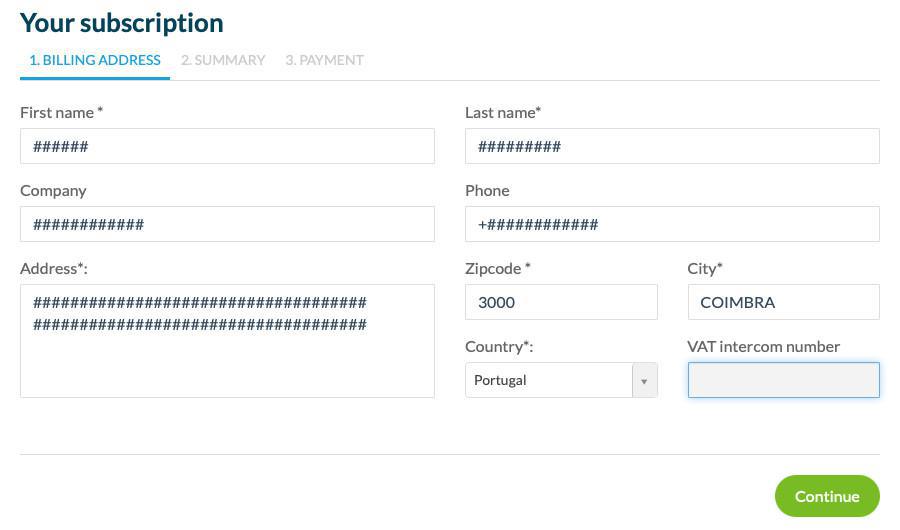Click the "VAT intercom number" label
This screenshot has width=900, height=530.
pos(763,346)
